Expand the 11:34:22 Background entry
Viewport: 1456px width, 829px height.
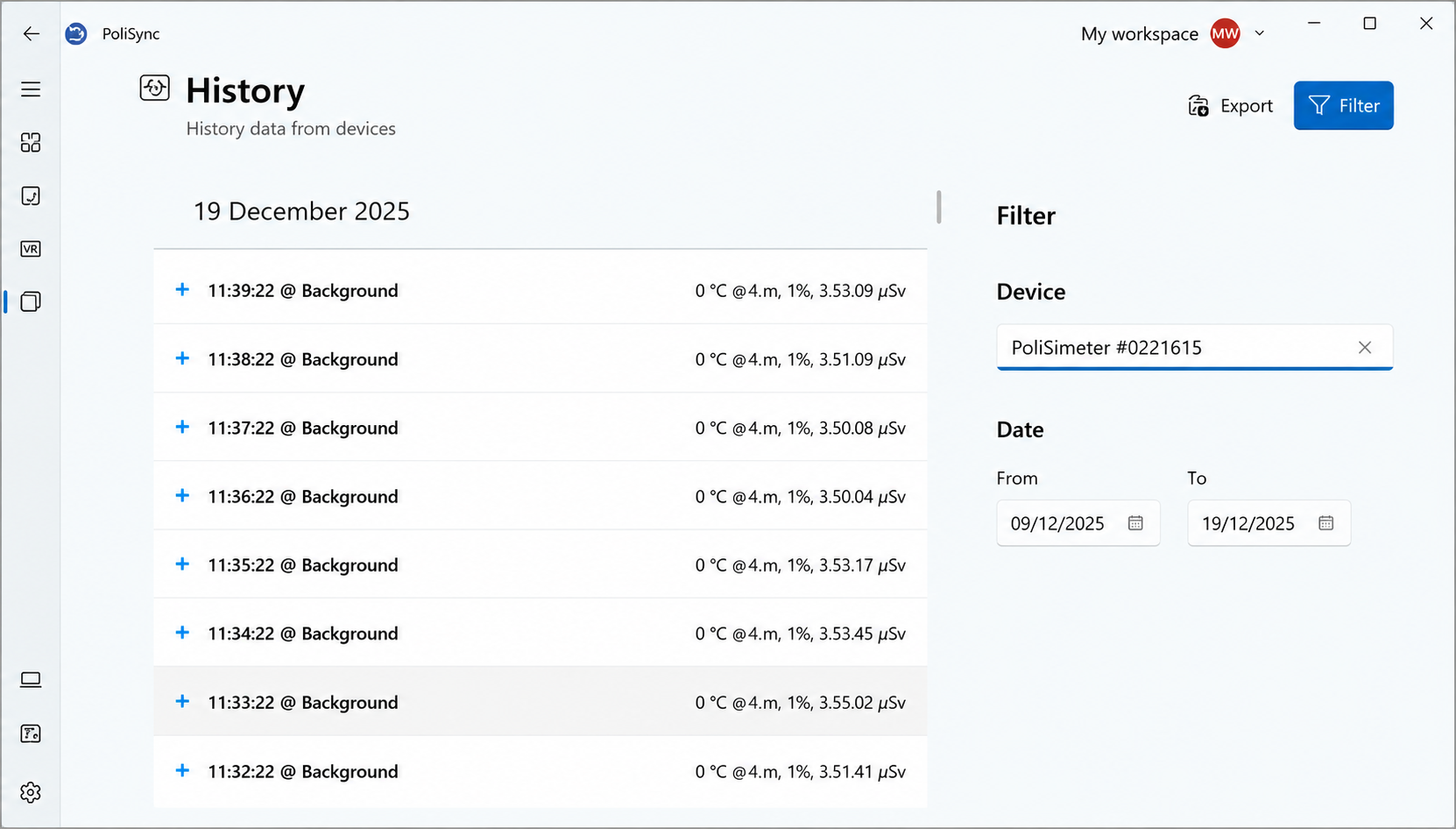pos(182,633)
